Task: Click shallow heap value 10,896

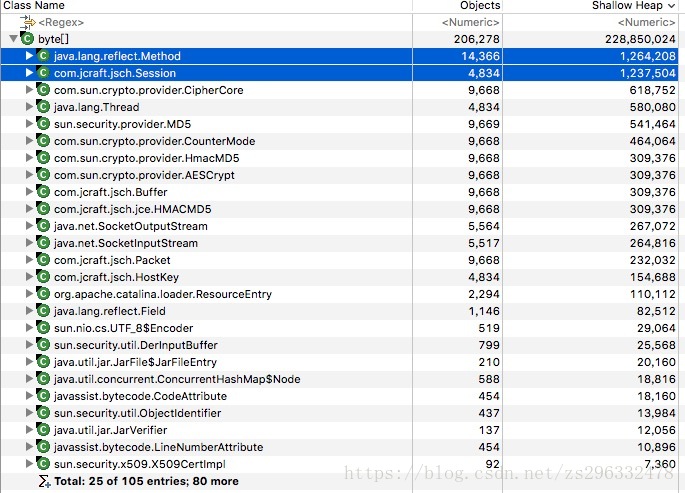Action: (656, 448)
